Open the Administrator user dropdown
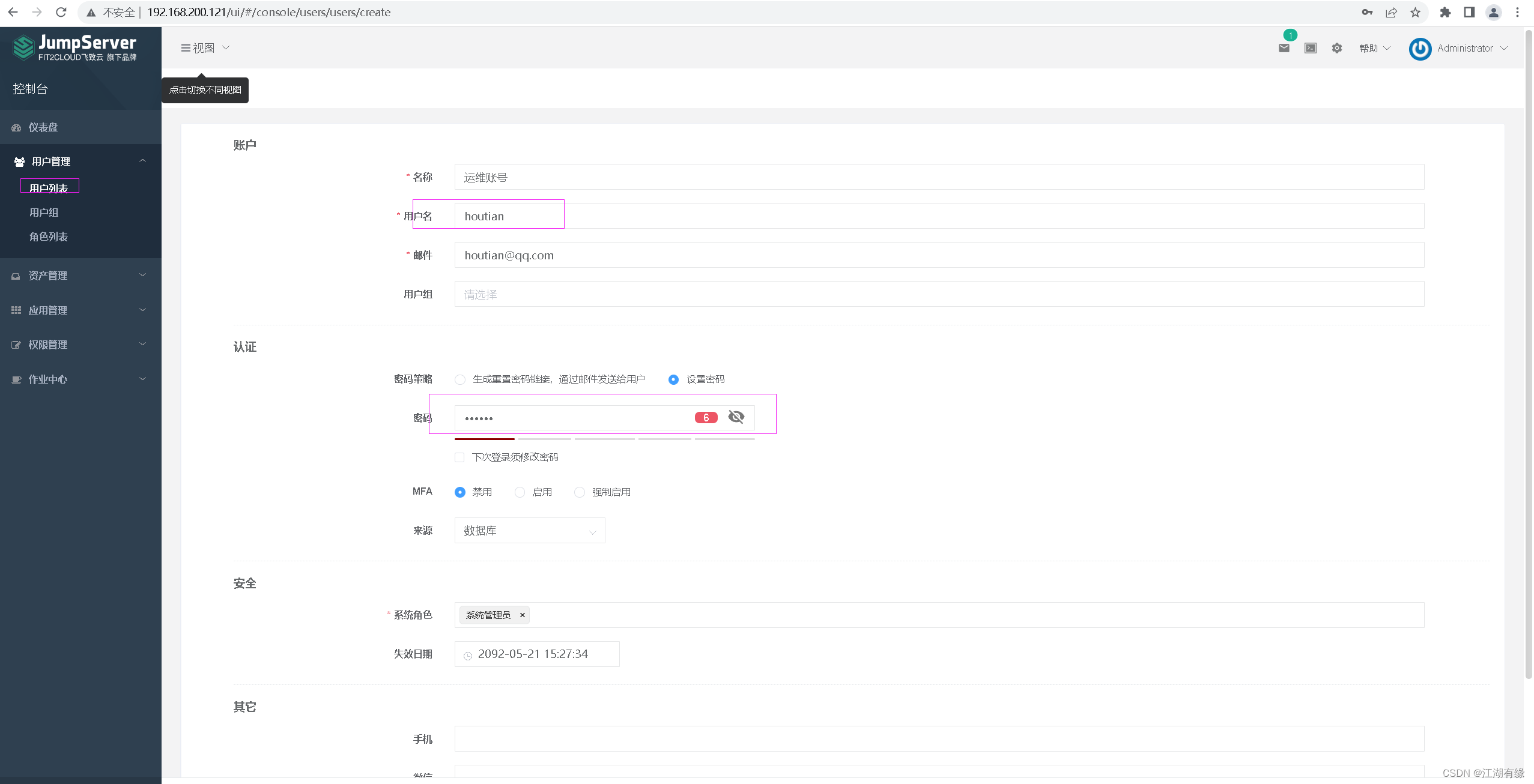1534x784 pixels. pyautogui.click(x=1472, y=48)
